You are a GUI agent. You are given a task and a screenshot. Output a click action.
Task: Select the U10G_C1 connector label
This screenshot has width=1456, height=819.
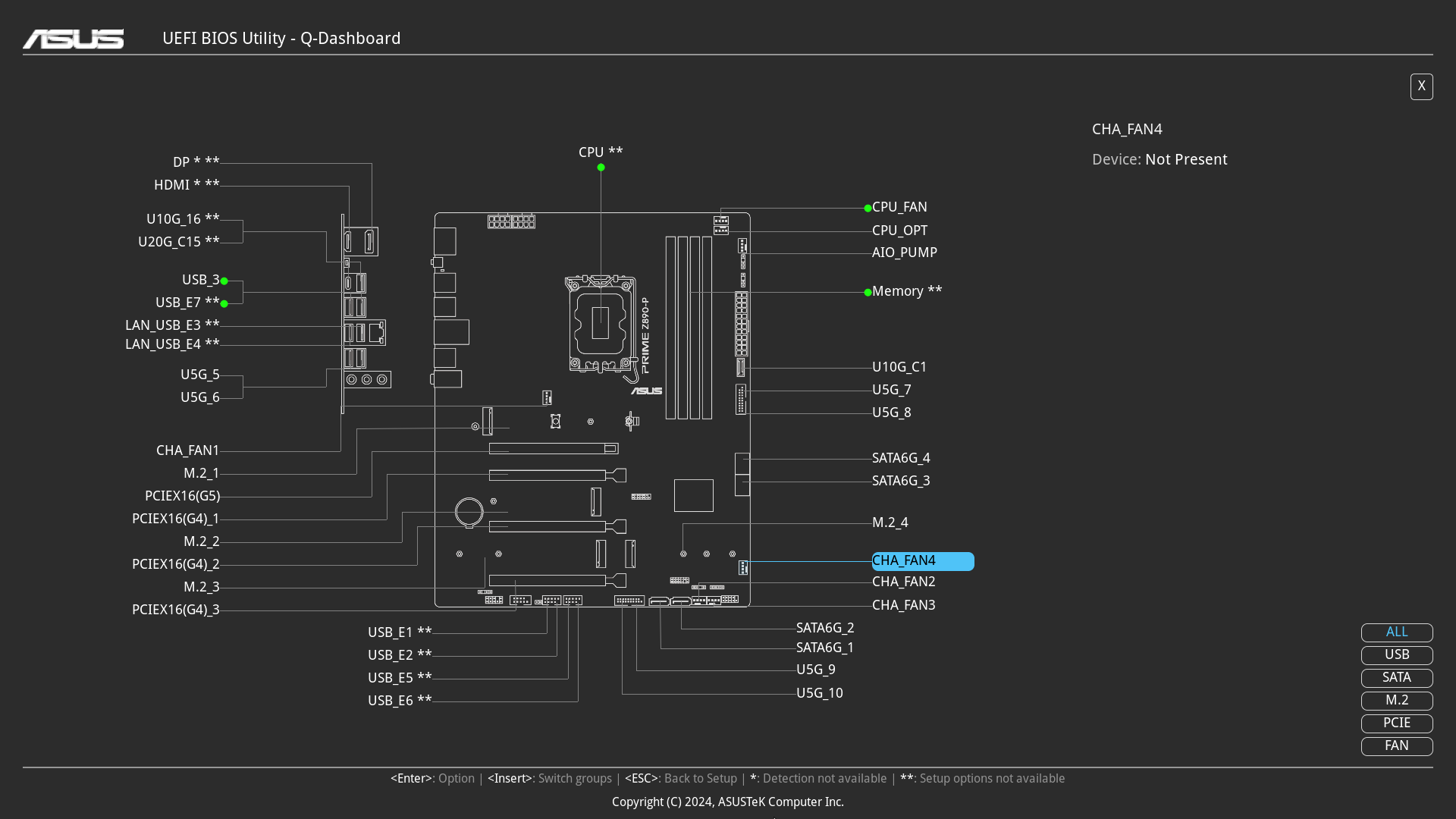coord(899,367)
